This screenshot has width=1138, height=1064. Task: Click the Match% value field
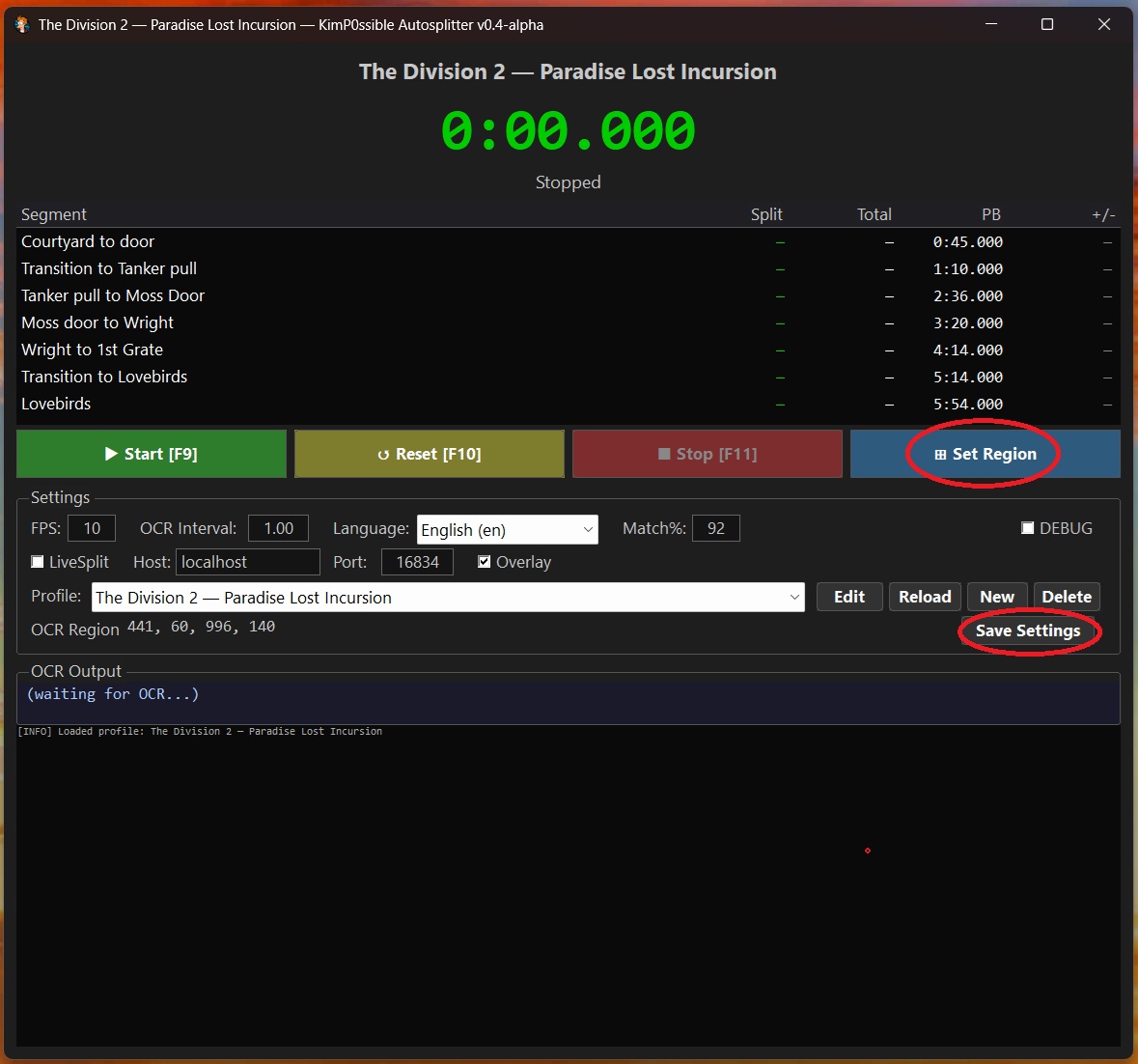point(715,528)
